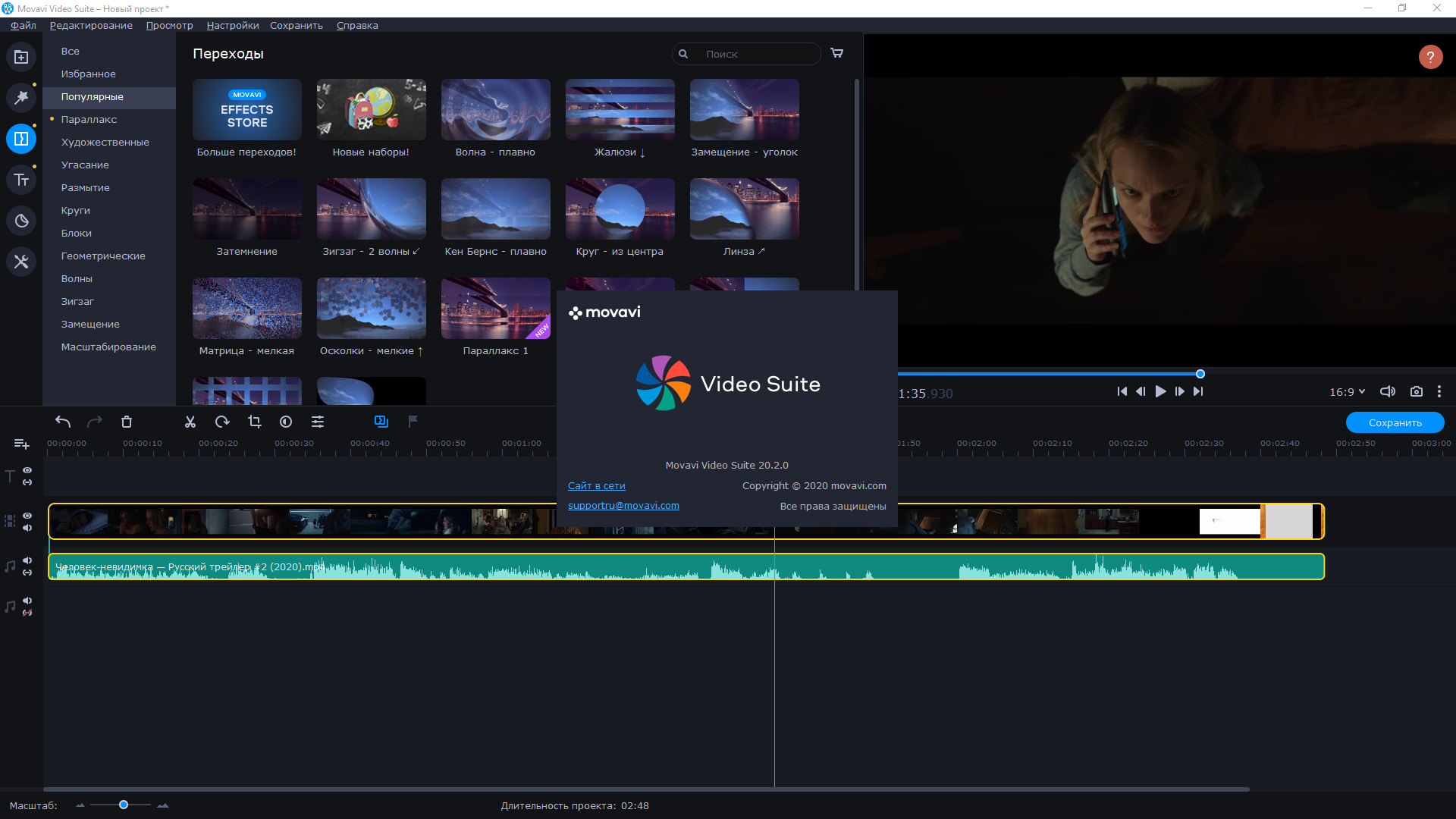Mute the second audio track
This screenshot has height=819, width=1456.
[x=27, y=601]
